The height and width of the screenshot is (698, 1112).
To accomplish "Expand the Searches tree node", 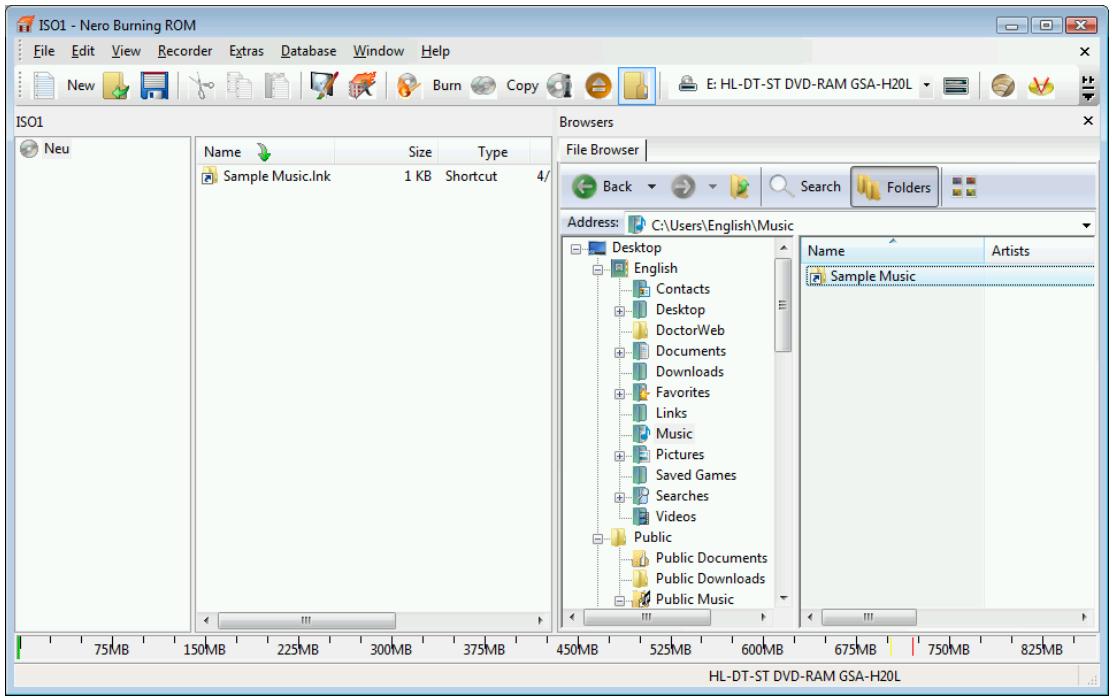I will [619, 497].
